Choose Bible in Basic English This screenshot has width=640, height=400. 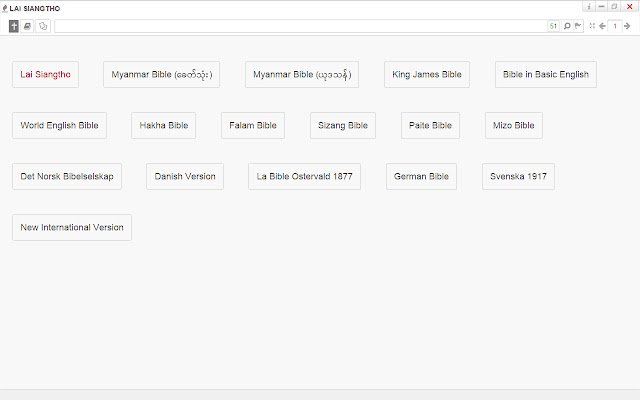[546, 74]
